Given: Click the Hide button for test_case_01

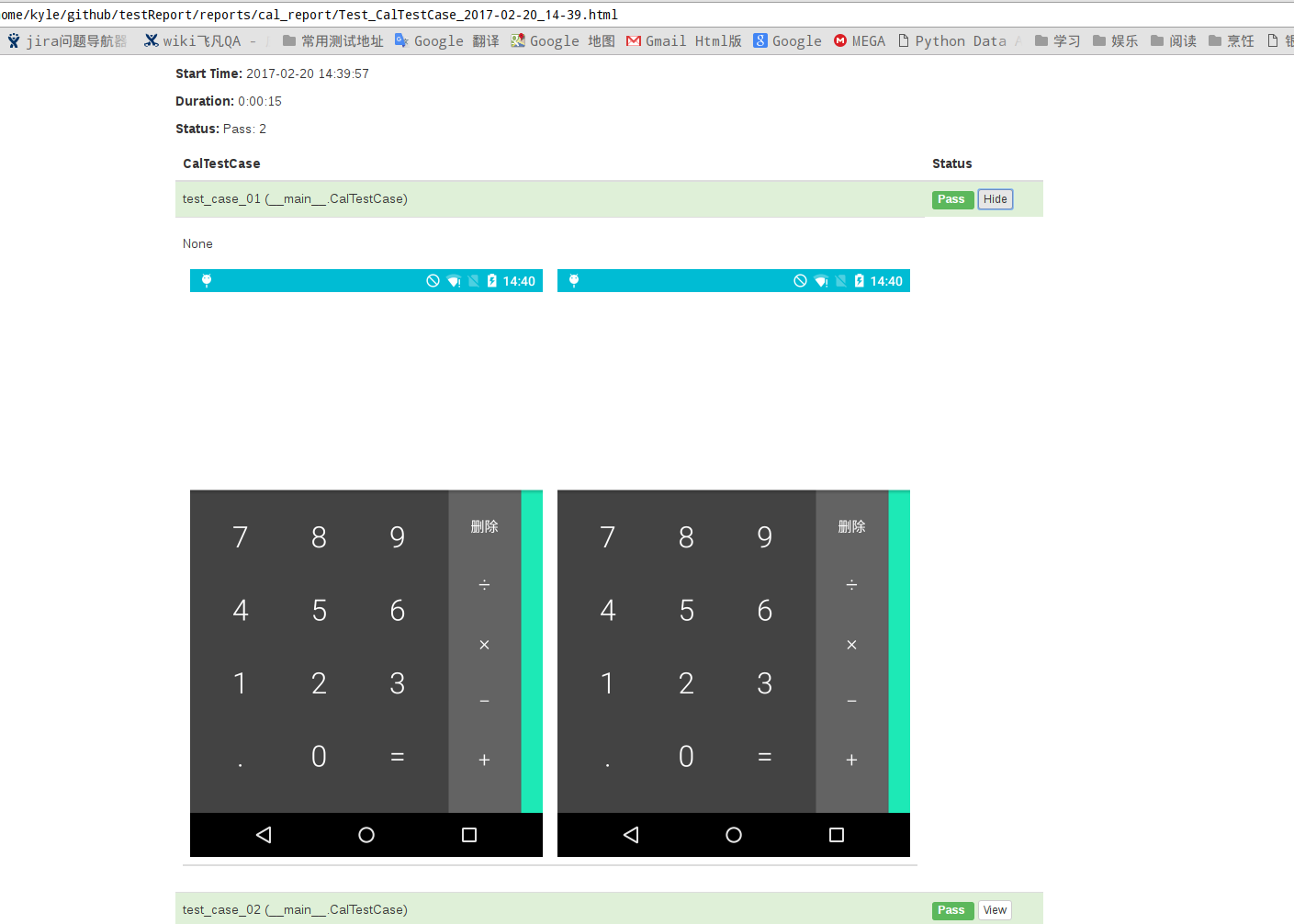Looking at the screenshot, I should (x=996, y=199).
